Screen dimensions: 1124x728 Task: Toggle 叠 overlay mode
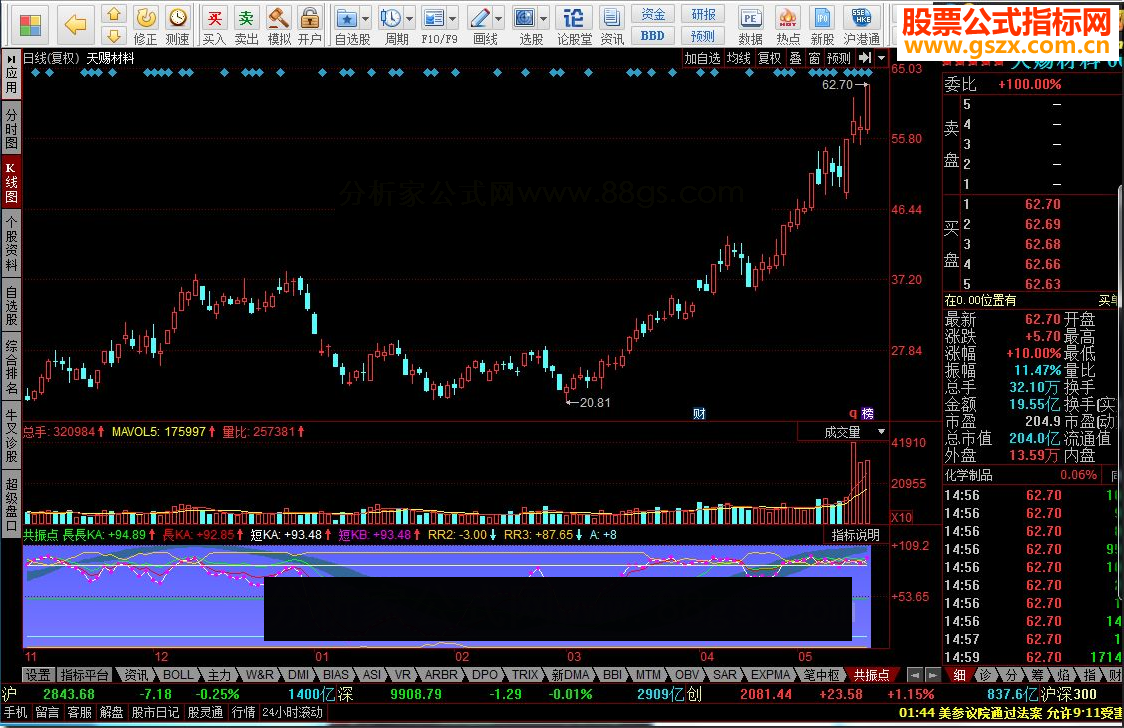coord(796,58)
